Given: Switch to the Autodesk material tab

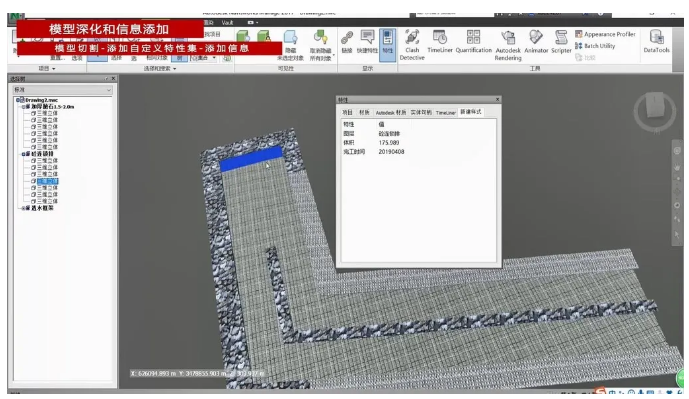Looking at the screenshot, I should tap(391, 113).
